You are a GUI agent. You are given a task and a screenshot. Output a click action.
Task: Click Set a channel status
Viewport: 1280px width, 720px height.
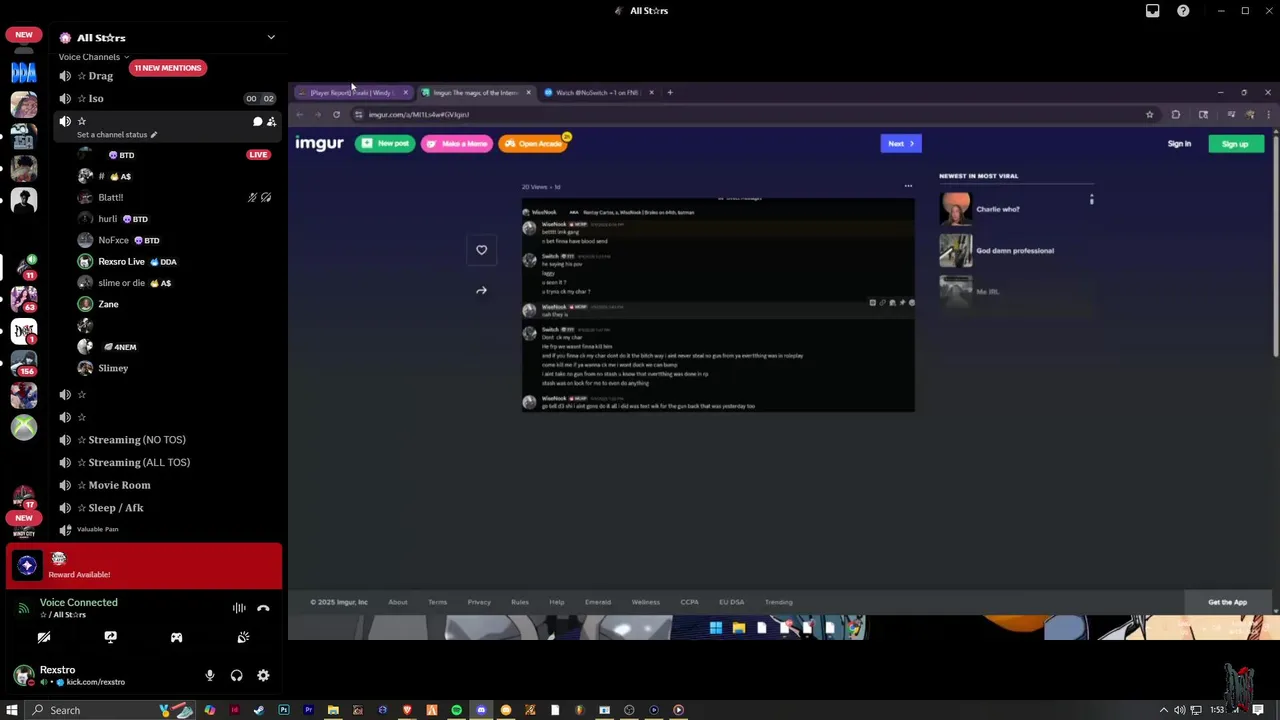click(117, 135)
